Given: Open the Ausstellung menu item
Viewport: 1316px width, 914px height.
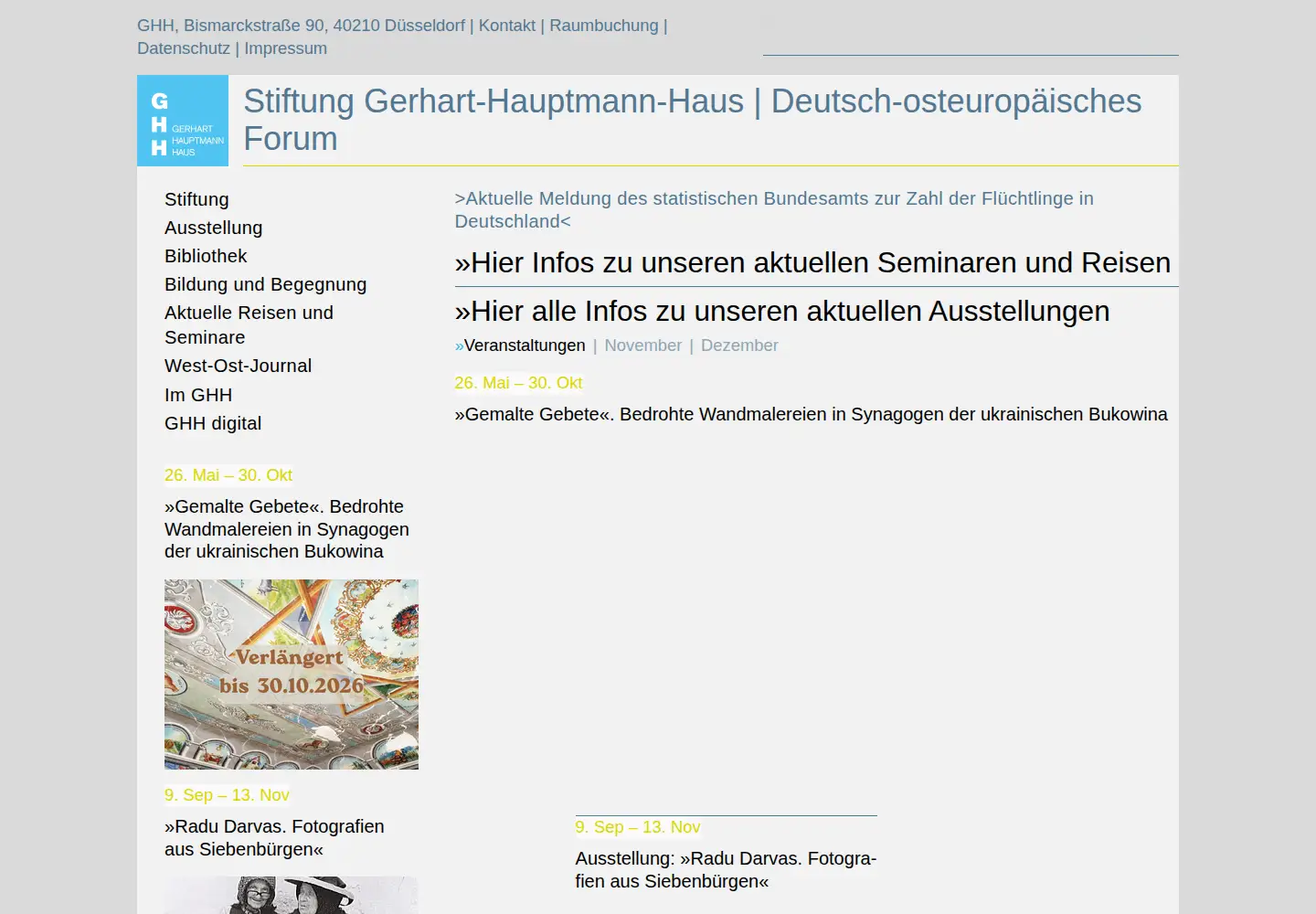Looking at the screenshot, I should pyautogui.click(x=213, y=228).
